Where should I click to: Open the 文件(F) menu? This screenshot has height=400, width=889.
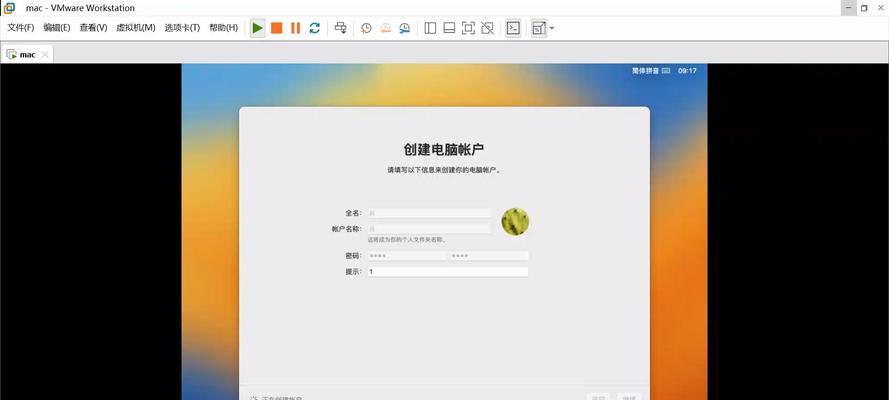(20, 28)
